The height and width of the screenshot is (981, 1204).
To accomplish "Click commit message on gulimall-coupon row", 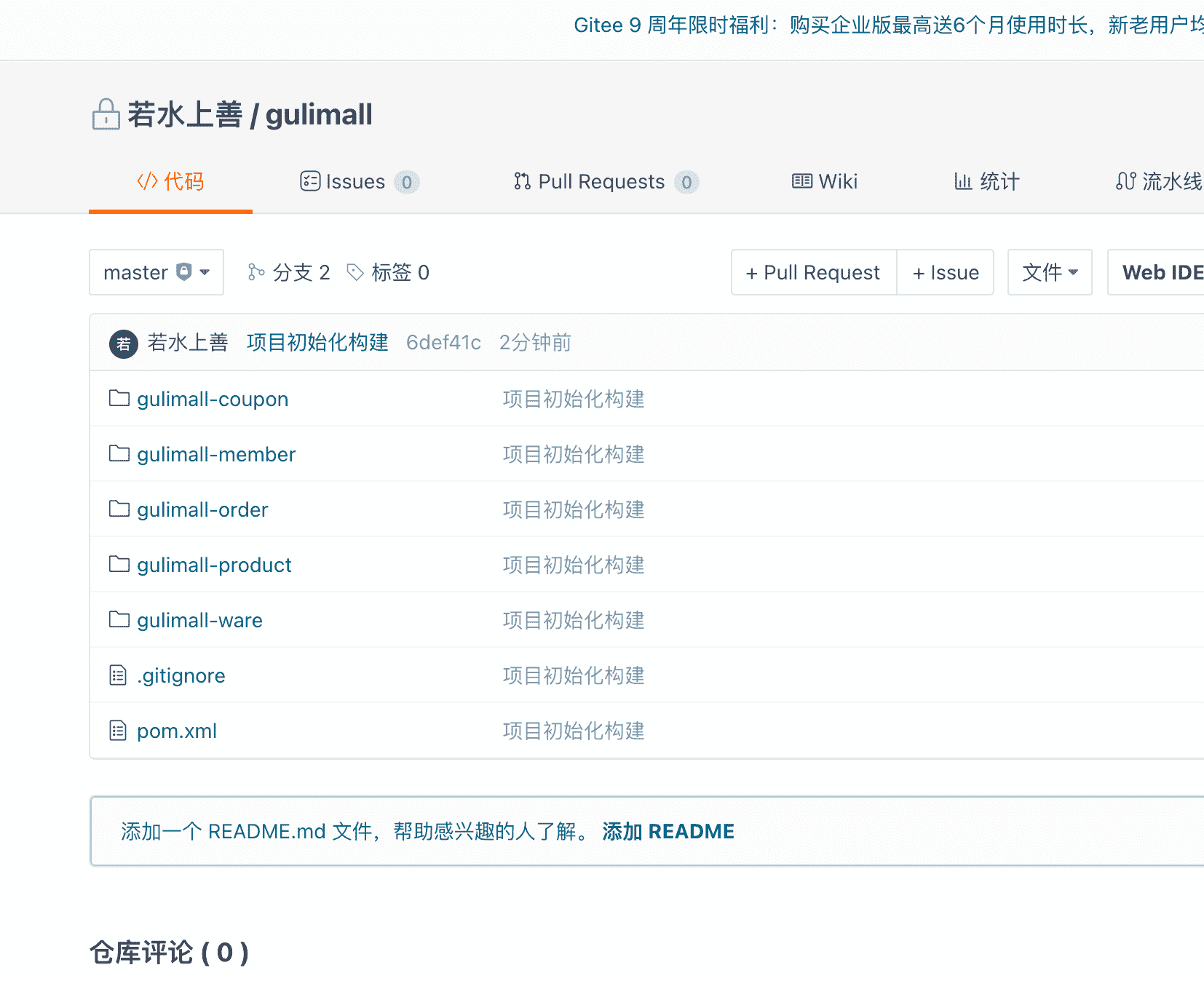I will 574,399.
